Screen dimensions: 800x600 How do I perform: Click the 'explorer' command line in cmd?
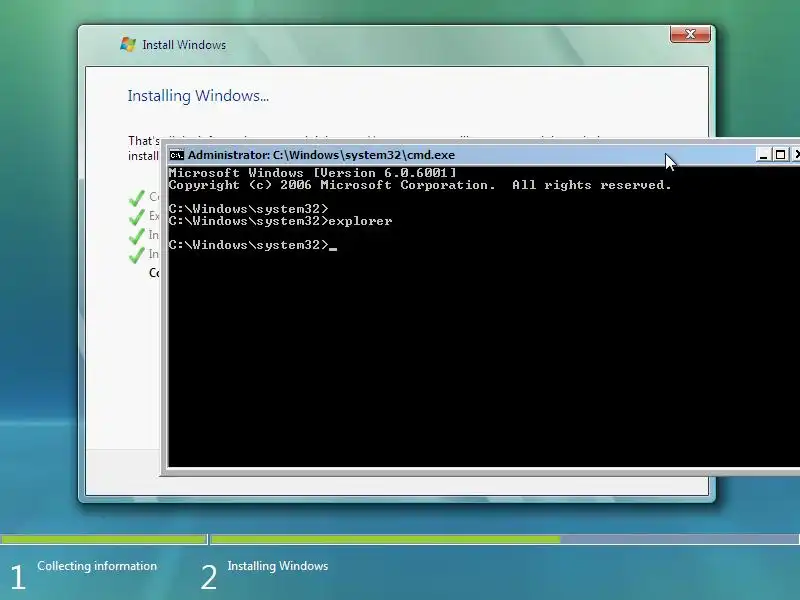(x=281, y=221)
